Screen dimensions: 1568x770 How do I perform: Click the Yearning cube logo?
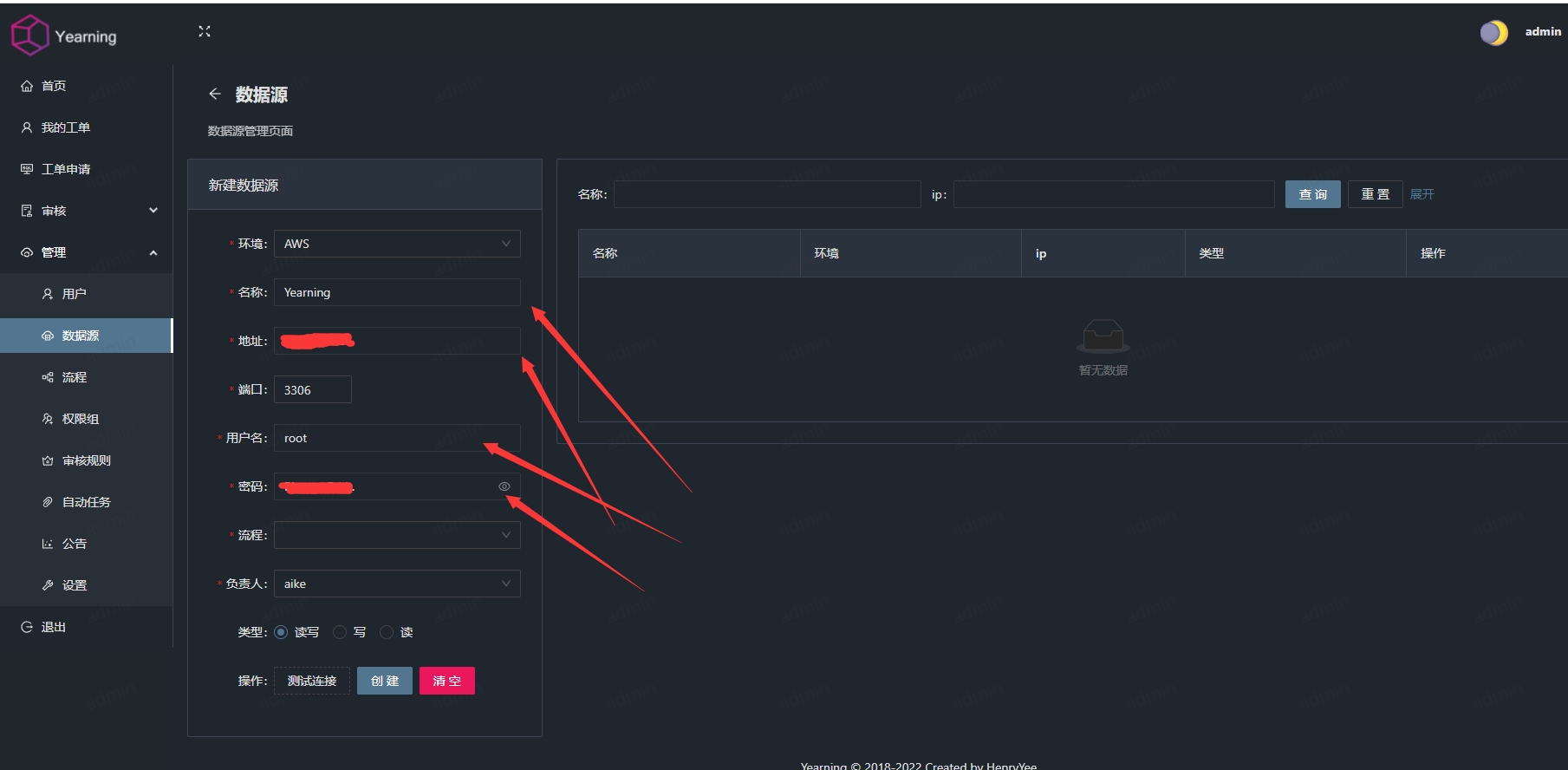tap(30, 36)
